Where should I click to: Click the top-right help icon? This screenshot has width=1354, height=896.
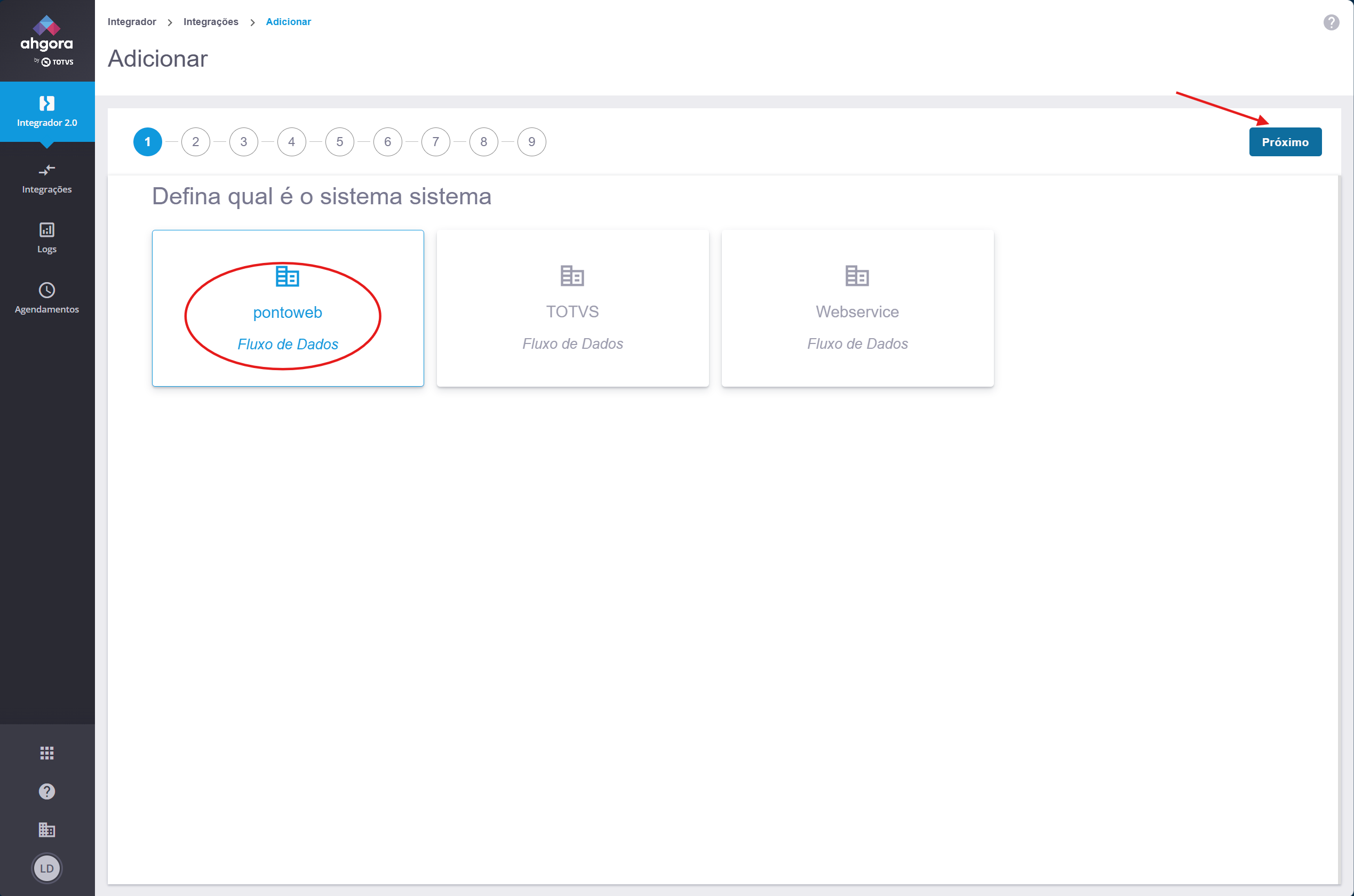click(x=1331, y=22)
